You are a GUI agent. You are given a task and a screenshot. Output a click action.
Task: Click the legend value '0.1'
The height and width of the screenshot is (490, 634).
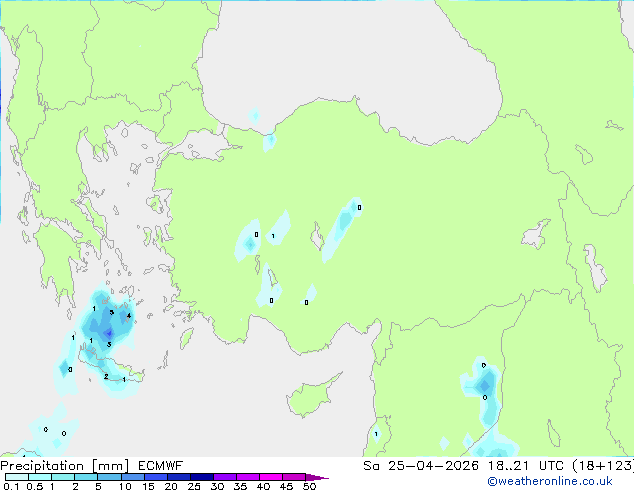tap(11, 486)
